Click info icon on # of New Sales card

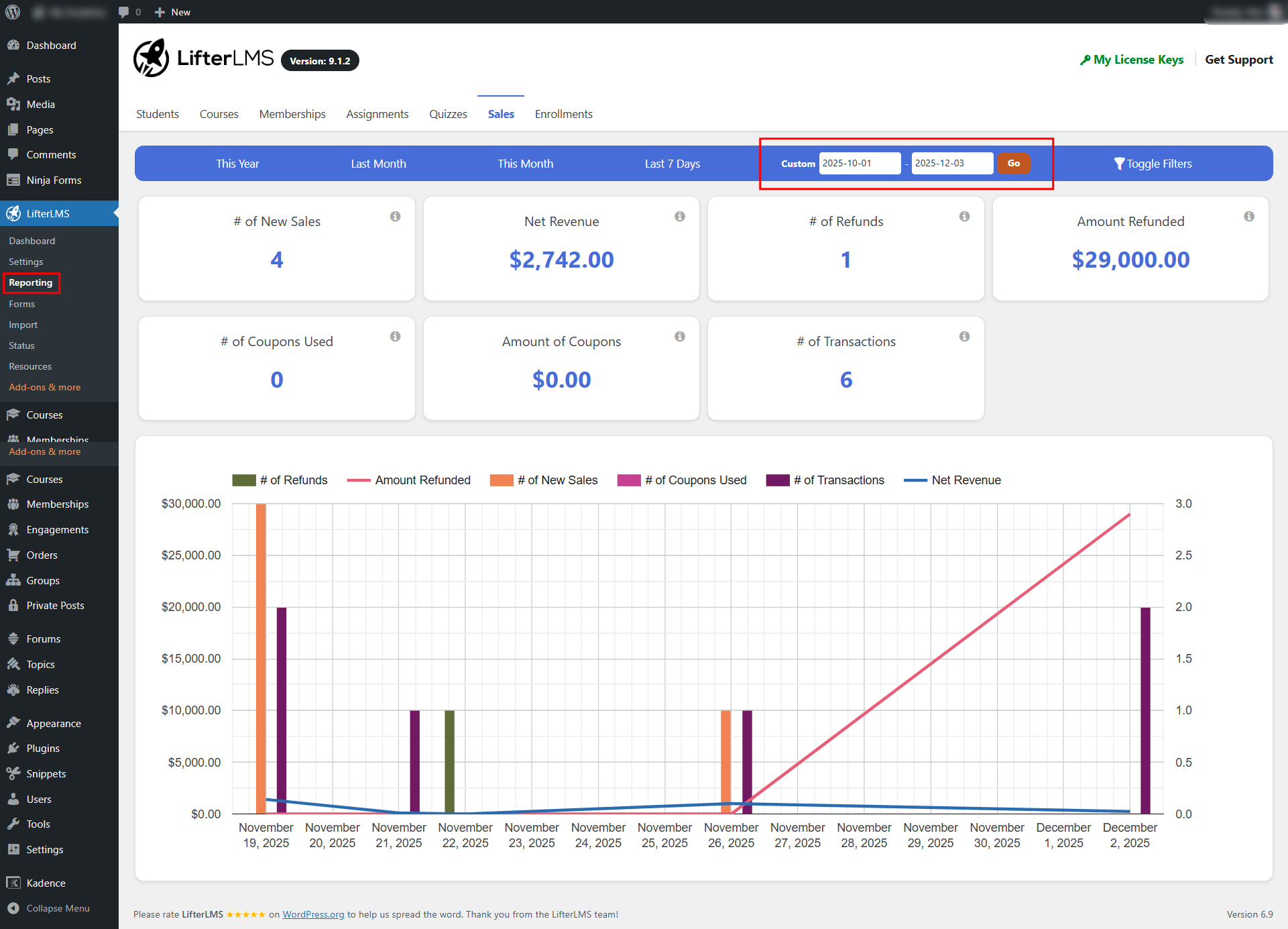396,216
